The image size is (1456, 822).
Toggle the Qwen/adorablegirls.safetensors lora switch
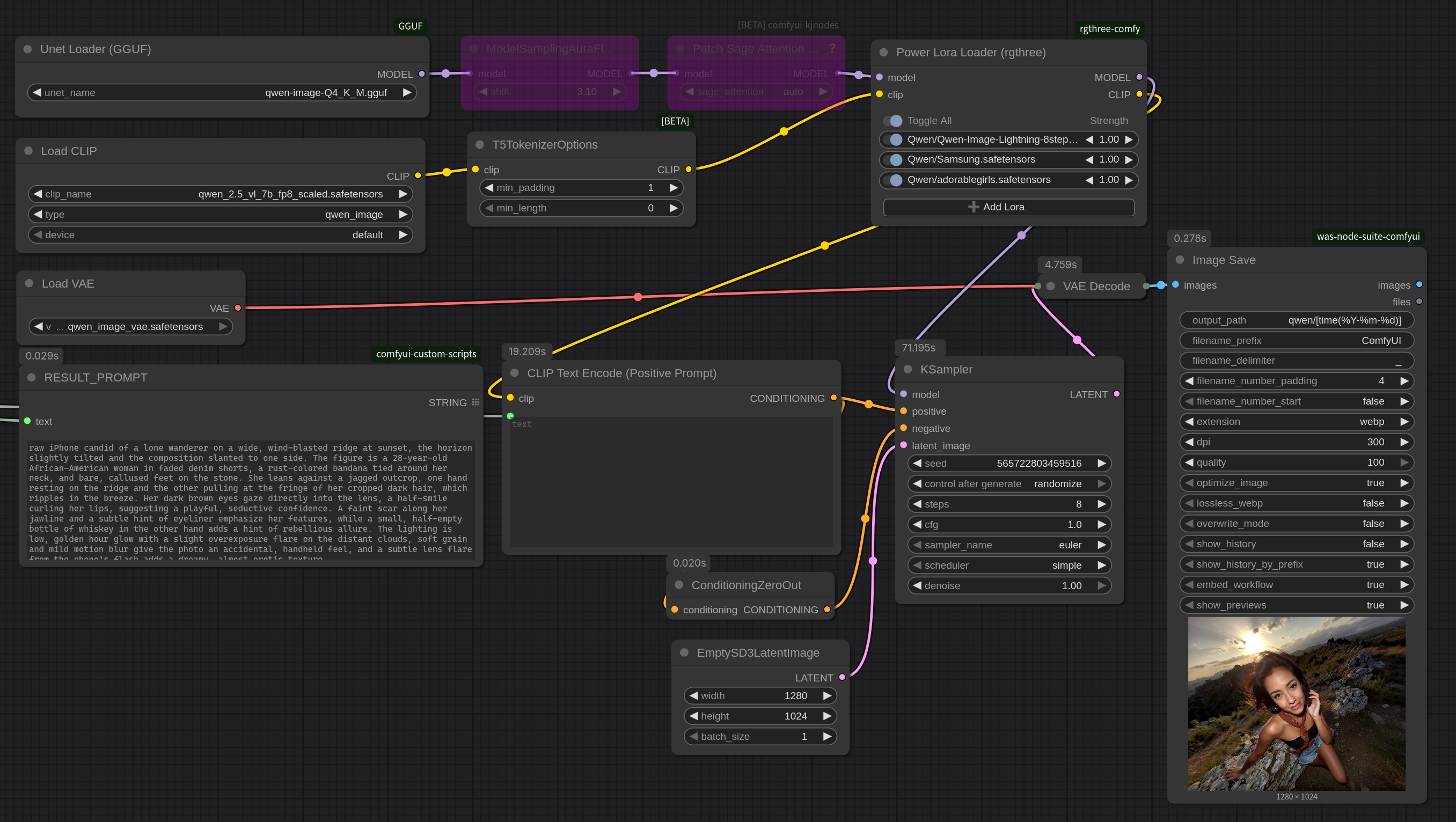893,180
